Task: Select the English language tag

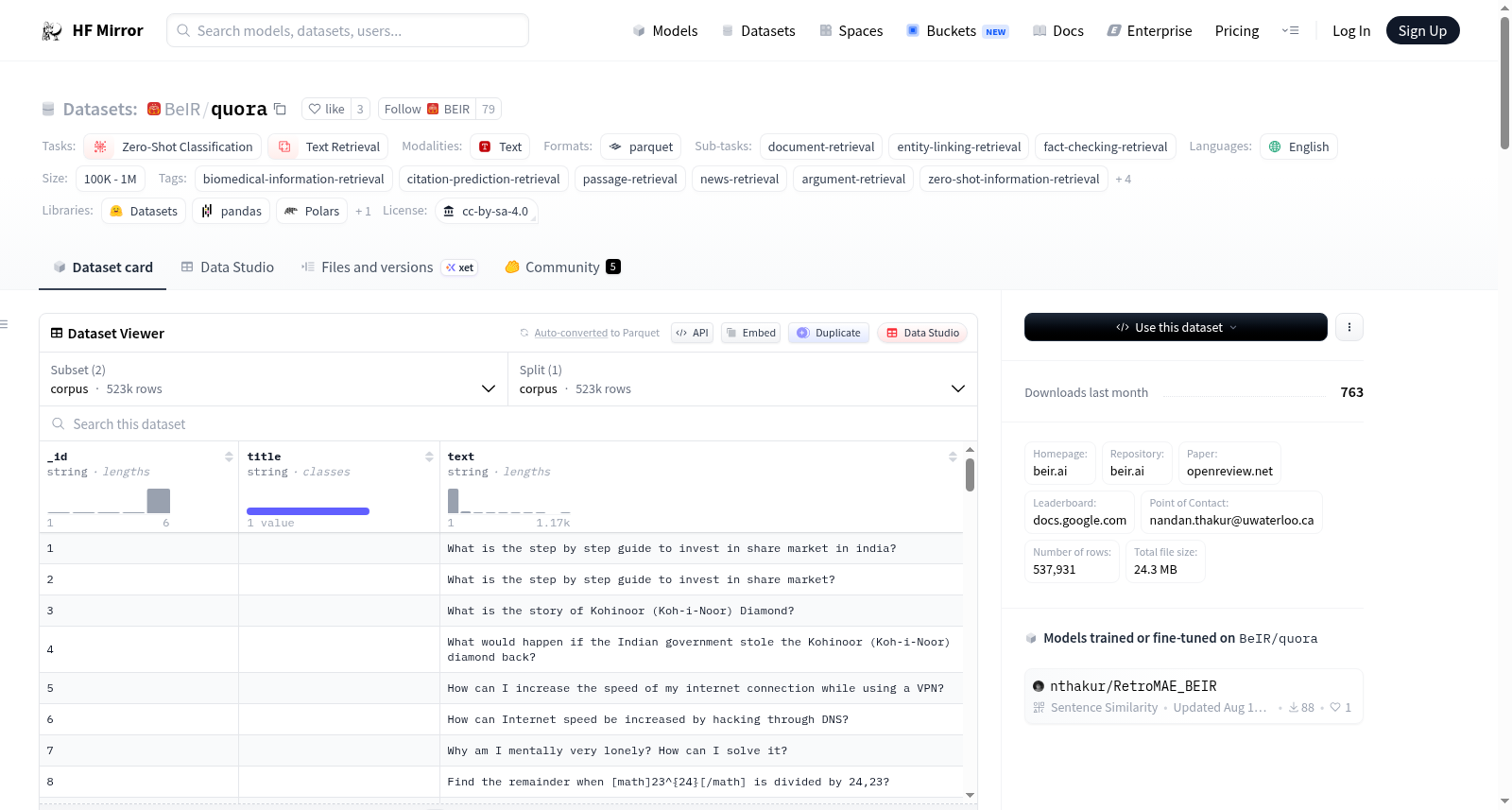Action: click(x=1298, y=146)
